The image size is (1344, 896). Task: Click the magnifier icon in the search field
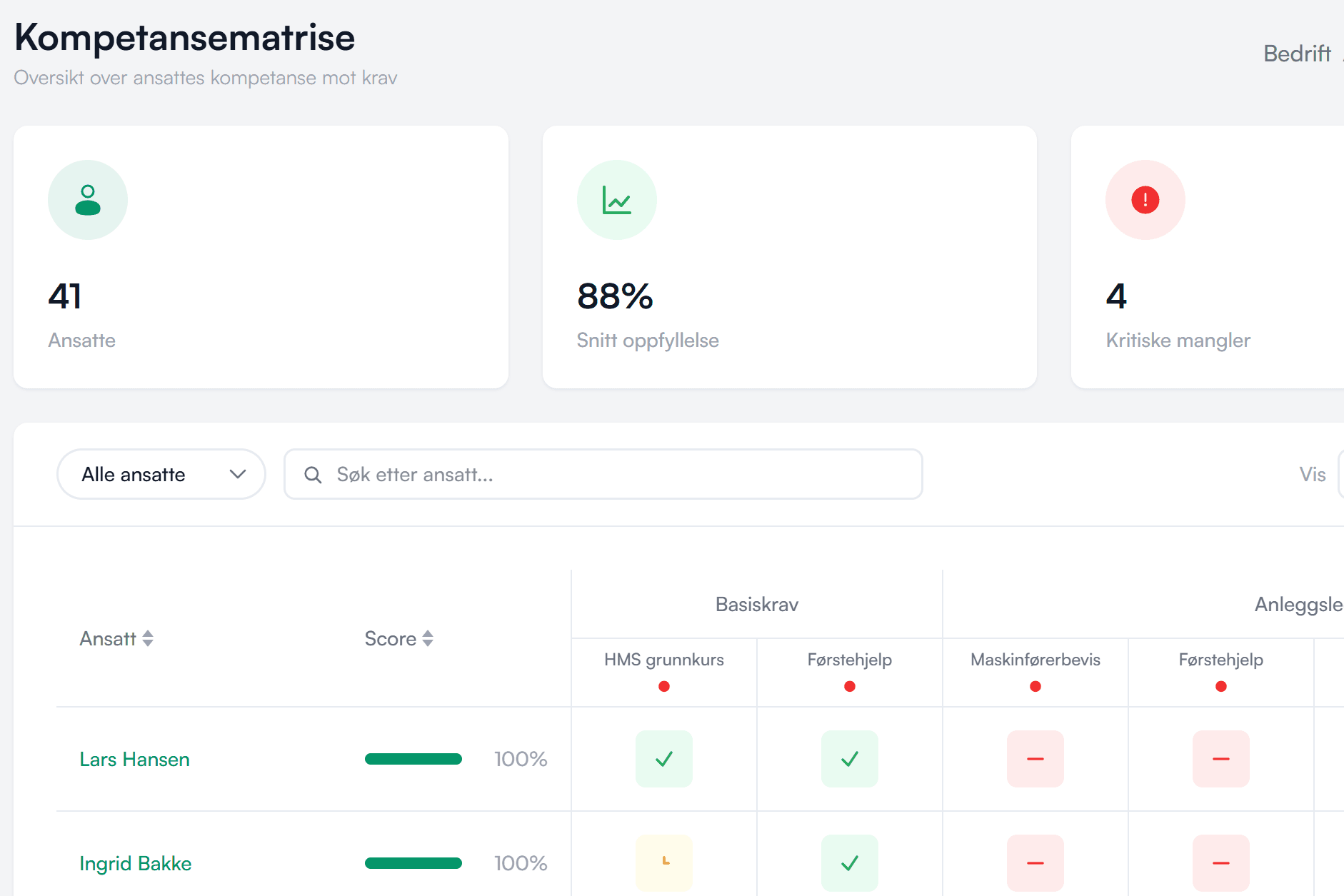click(313, 475)
